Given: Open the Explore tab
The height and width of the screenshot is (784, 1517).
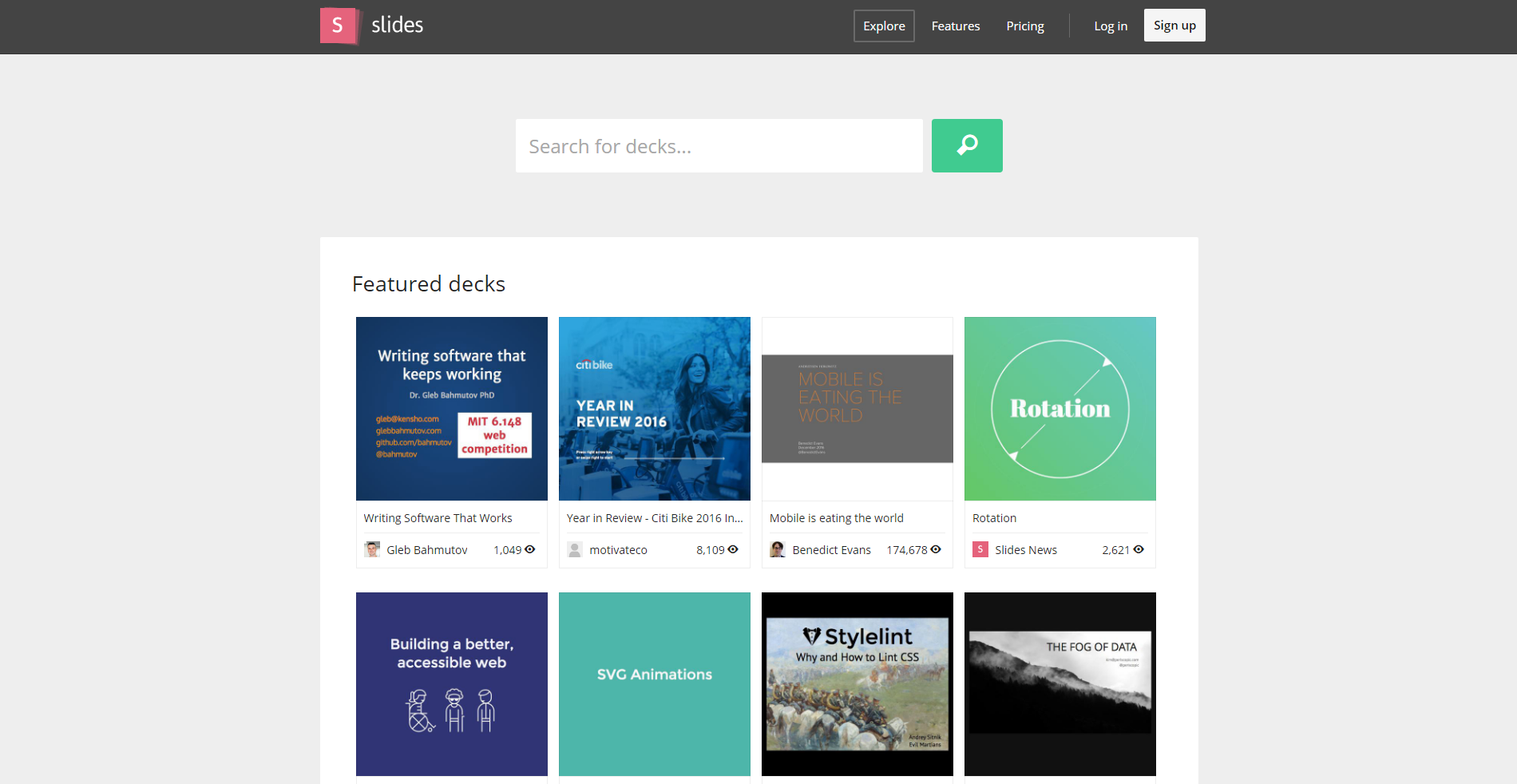Looking at the screenshot, I should pyautogui.click(x=884, y=26).
